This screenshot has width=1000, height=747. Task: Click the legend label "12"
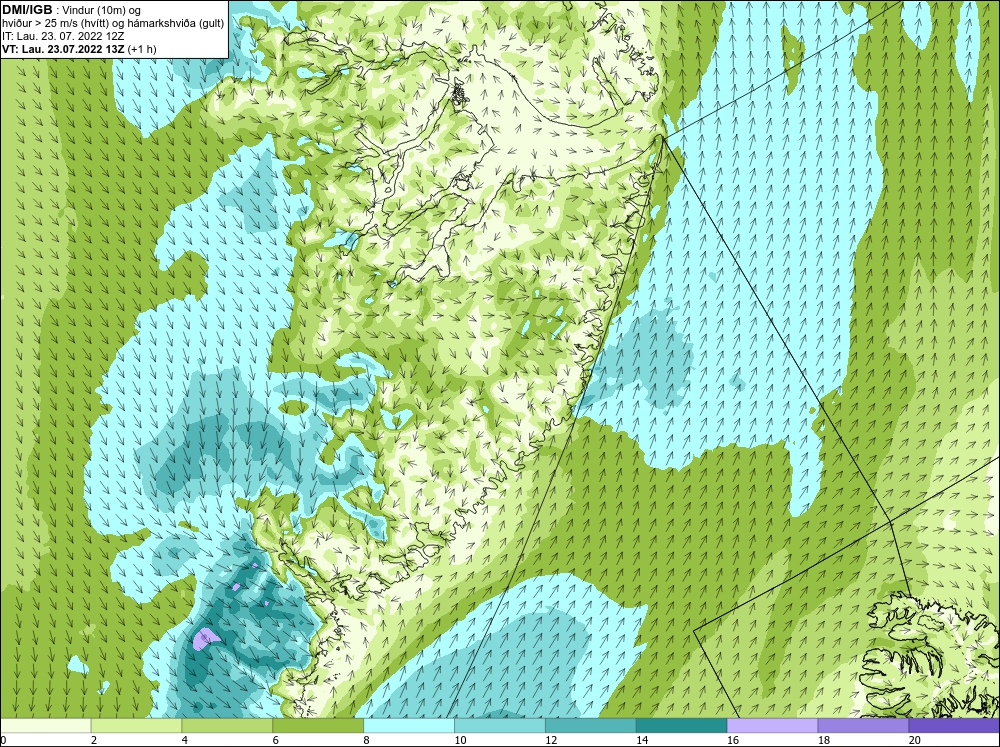(551, 740)
